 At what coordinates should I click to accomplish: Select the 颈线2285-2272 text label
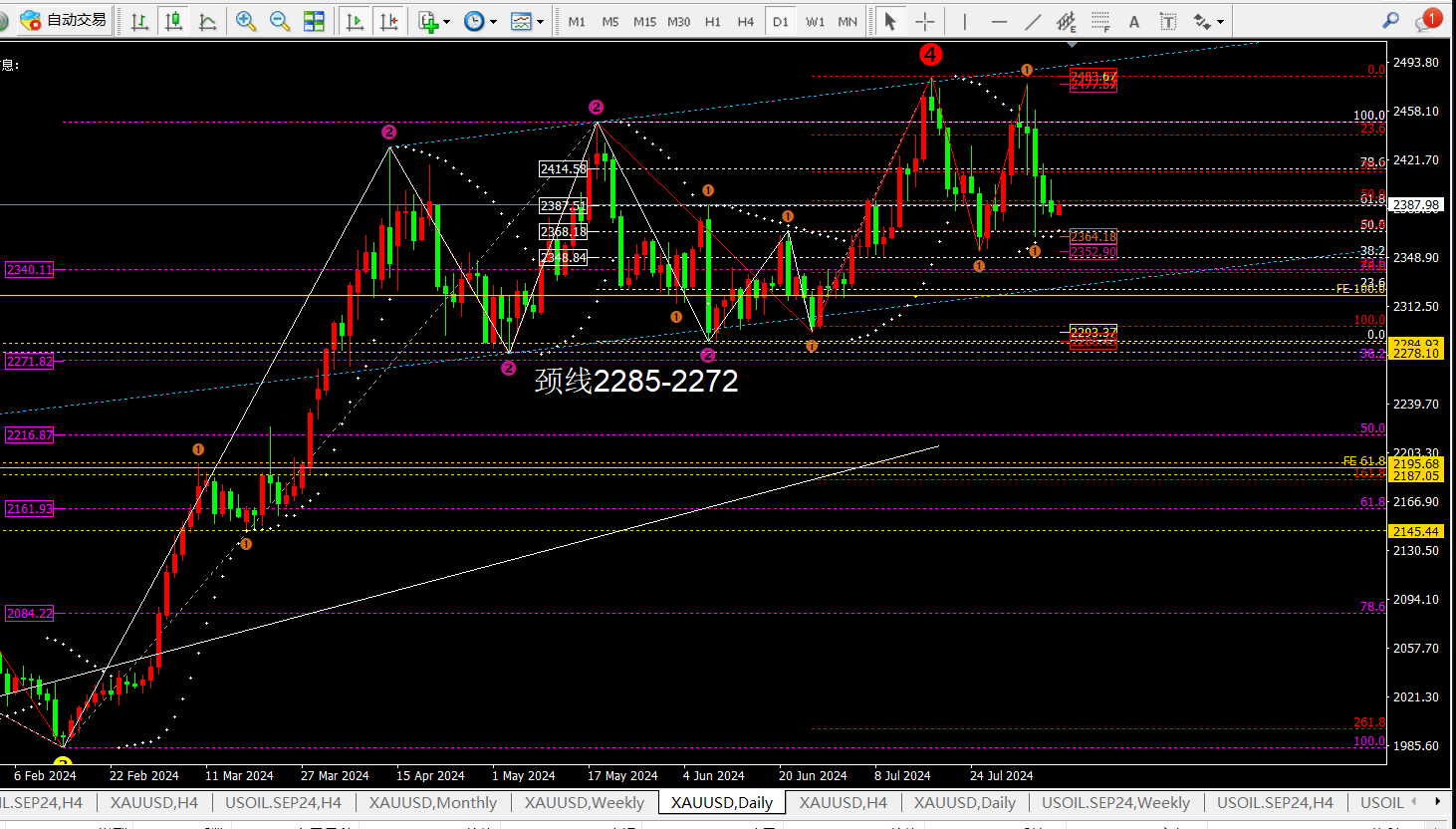tap(636, 381)
